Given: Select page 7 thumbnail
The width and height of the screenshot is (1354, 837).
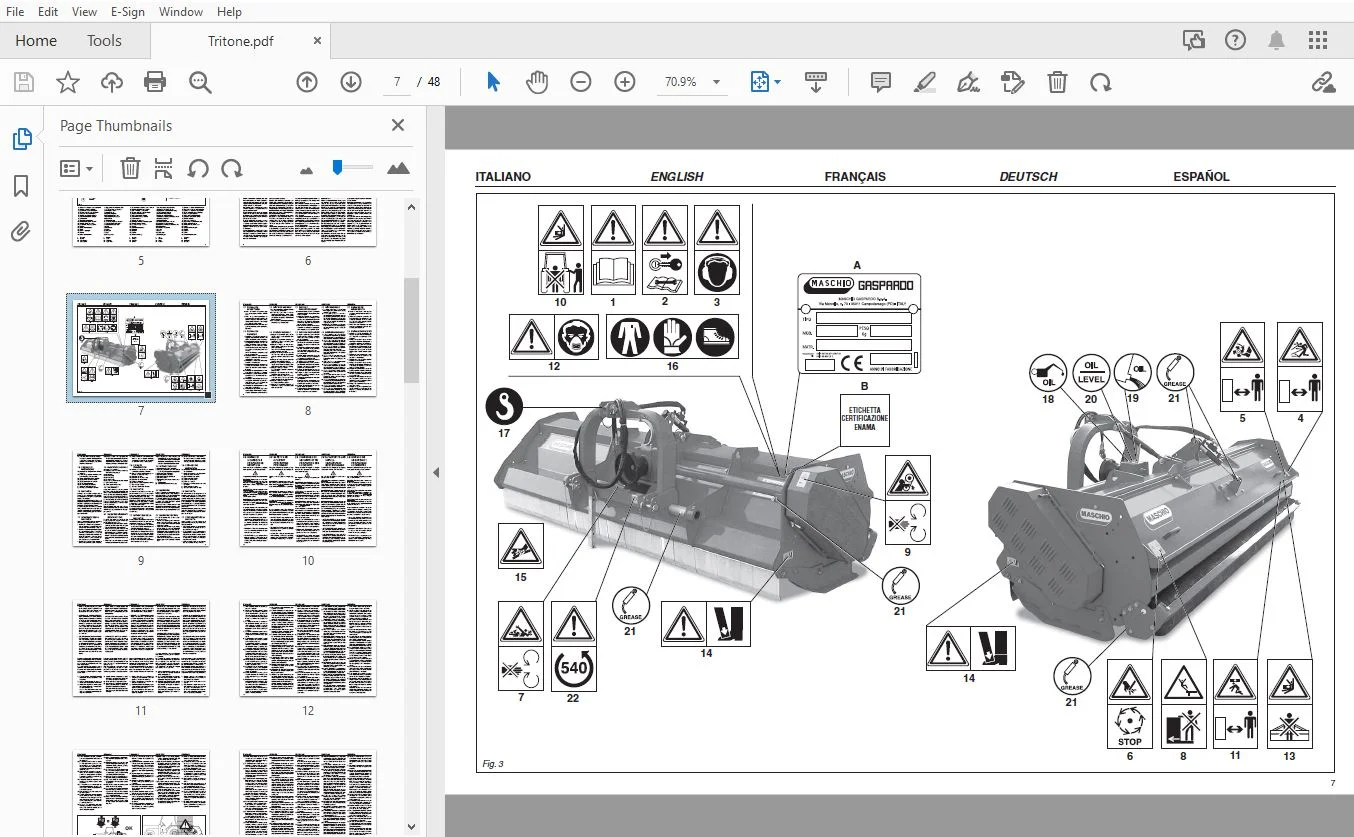Looking at the screenshot, I should pos(141,348).
